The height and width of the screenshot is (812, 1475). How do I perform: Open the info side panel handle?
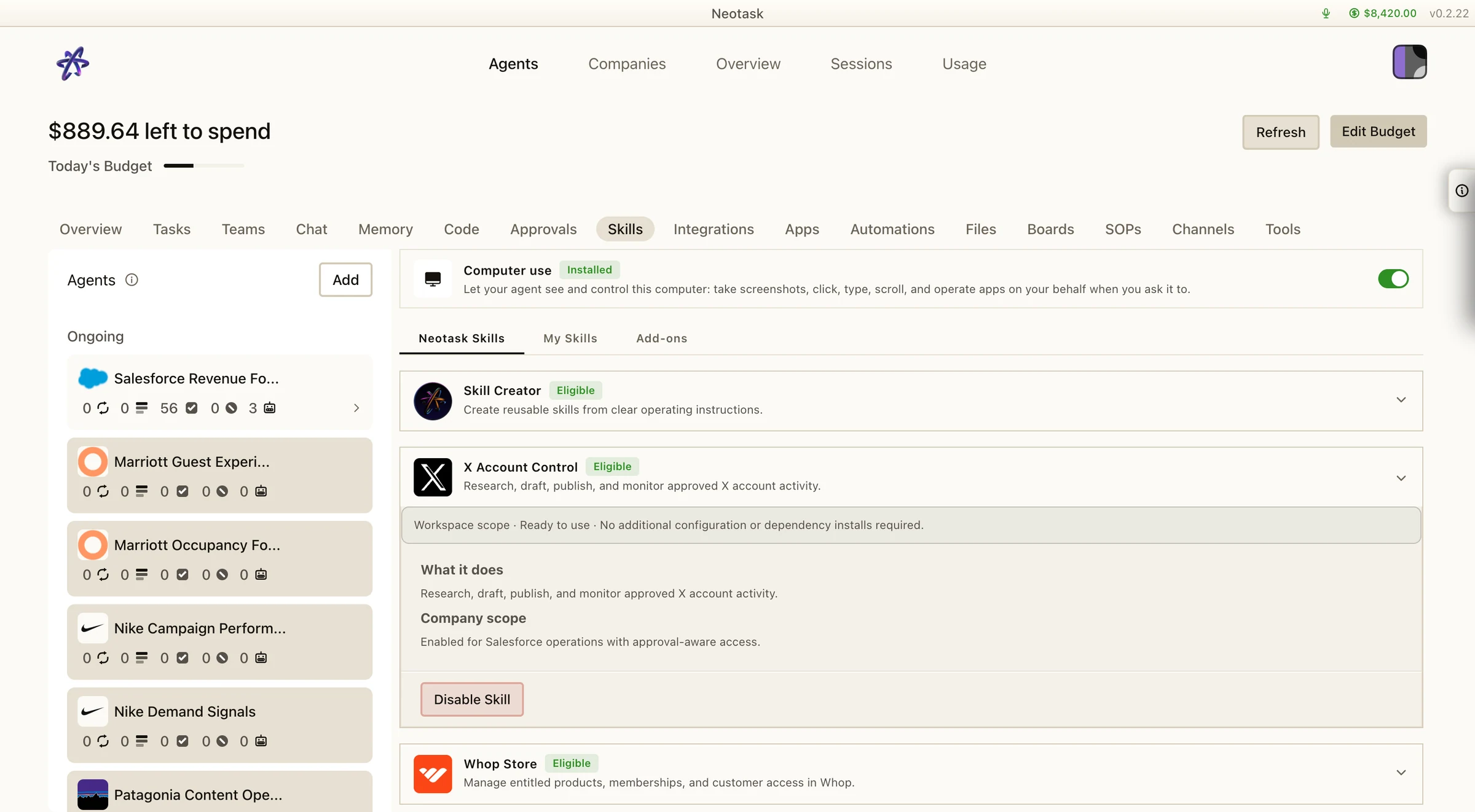1462,191
